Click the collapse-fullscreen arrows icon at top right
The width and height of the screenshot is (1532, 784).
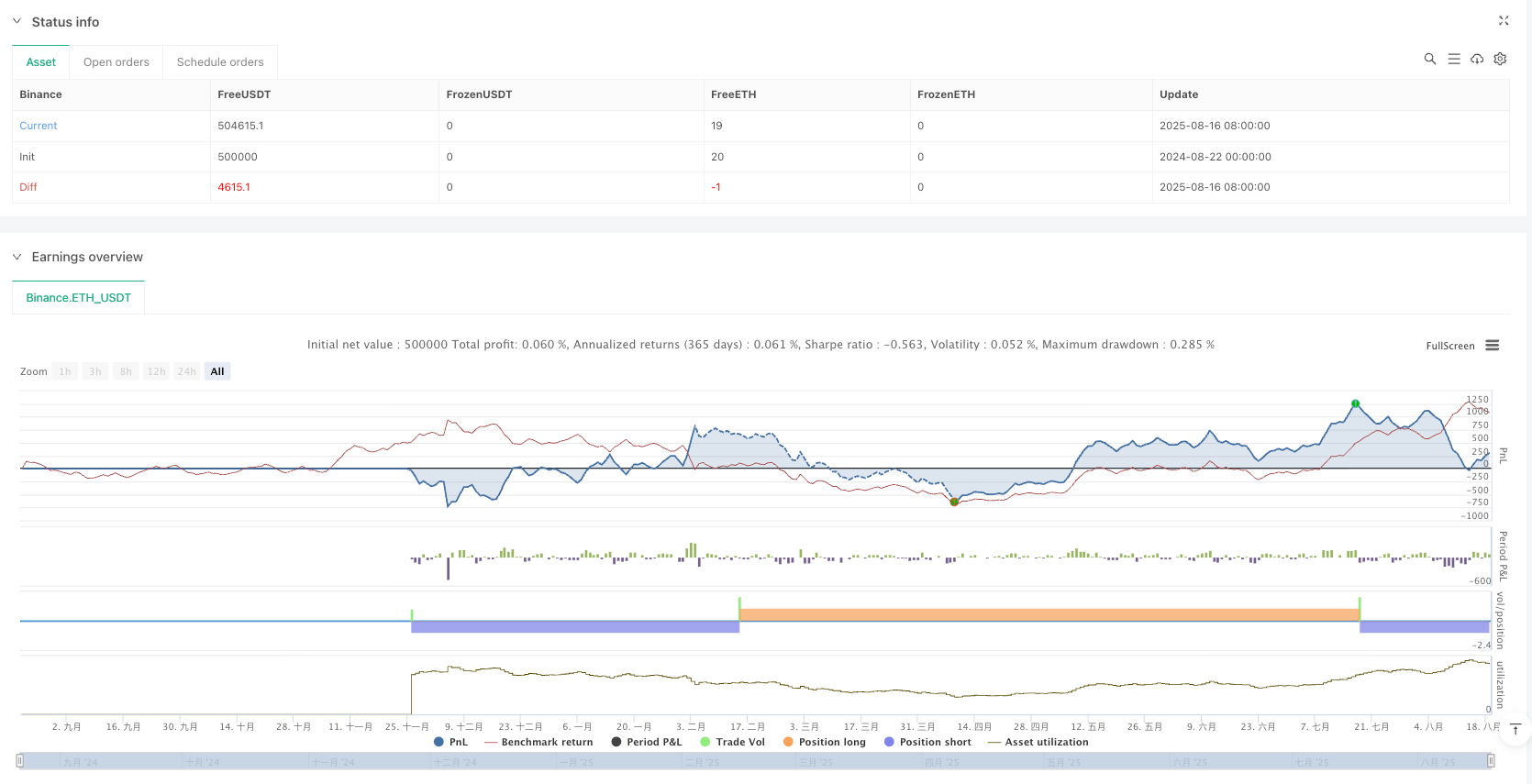click(1504, 20)
